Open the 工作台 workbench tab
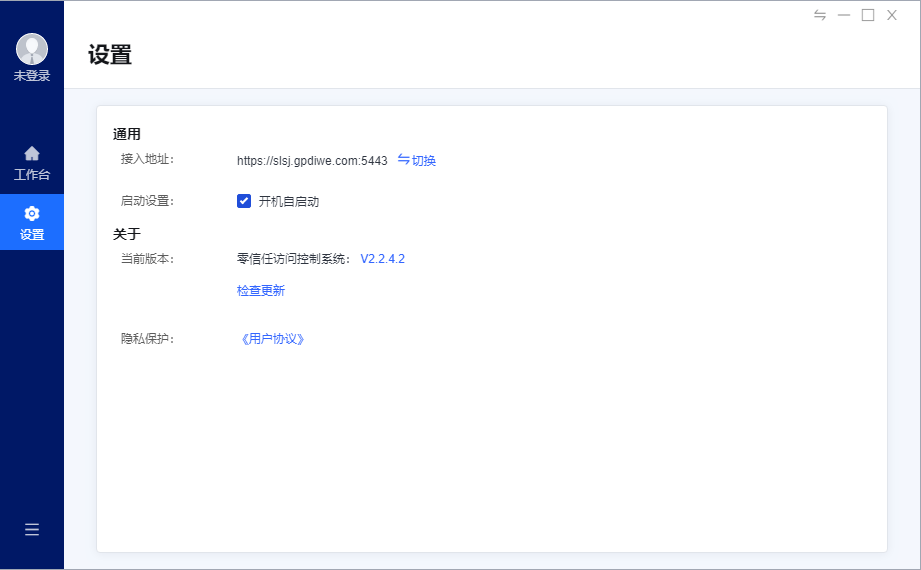The width and height of the screenshot is (921, 570). [x=32, y=163]
